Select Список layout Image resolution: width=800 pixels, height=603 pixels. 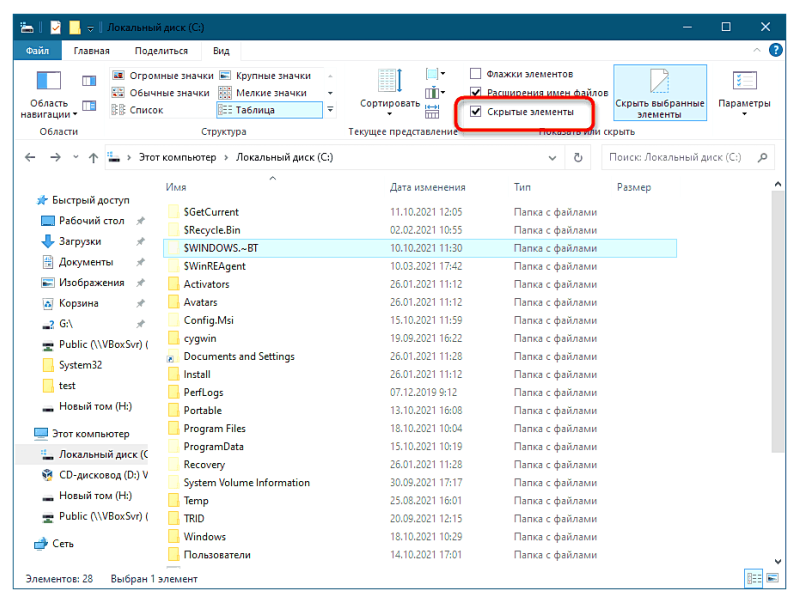(138, 110)
